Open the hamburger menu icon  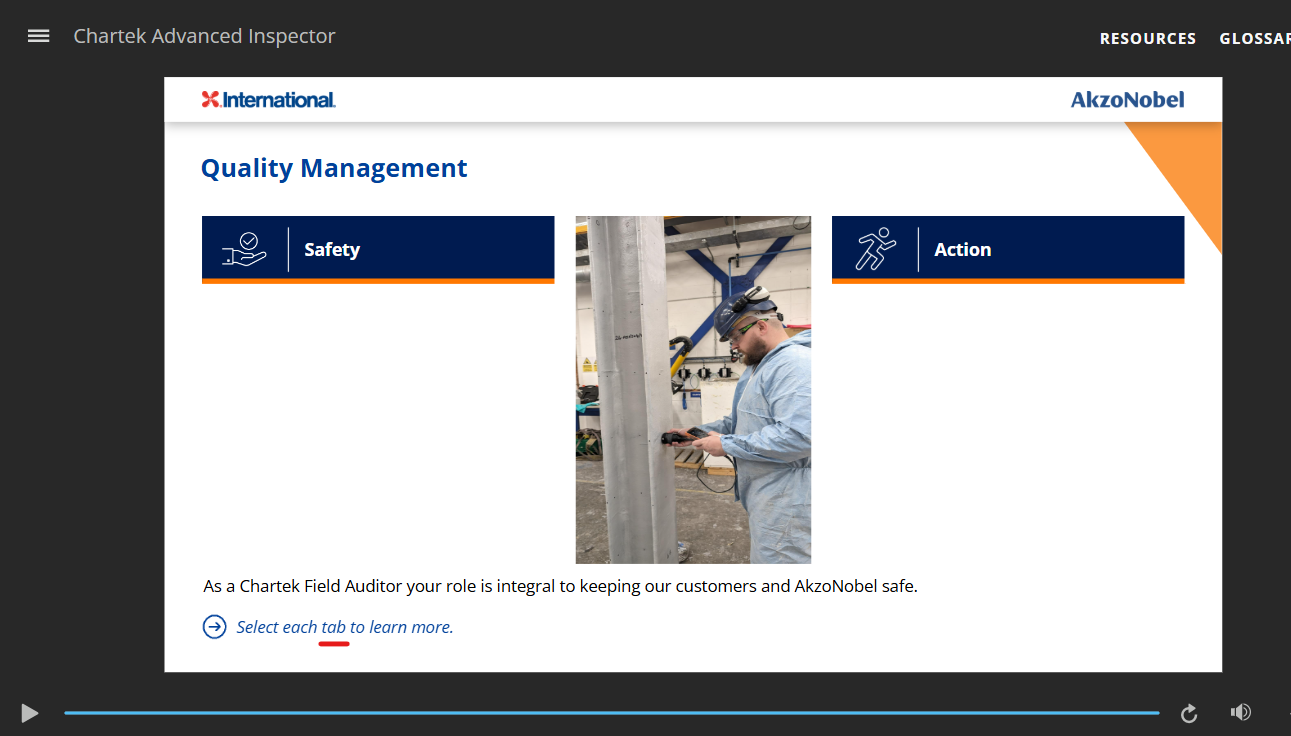(x=38, y=36)
